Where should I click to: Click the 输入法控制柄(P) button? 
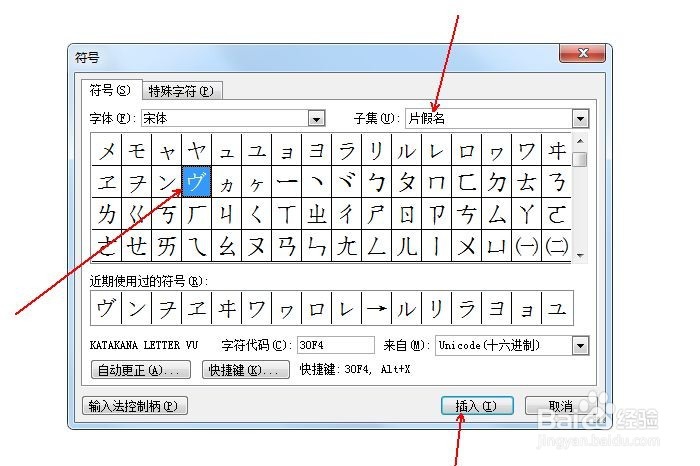[135, 405]
